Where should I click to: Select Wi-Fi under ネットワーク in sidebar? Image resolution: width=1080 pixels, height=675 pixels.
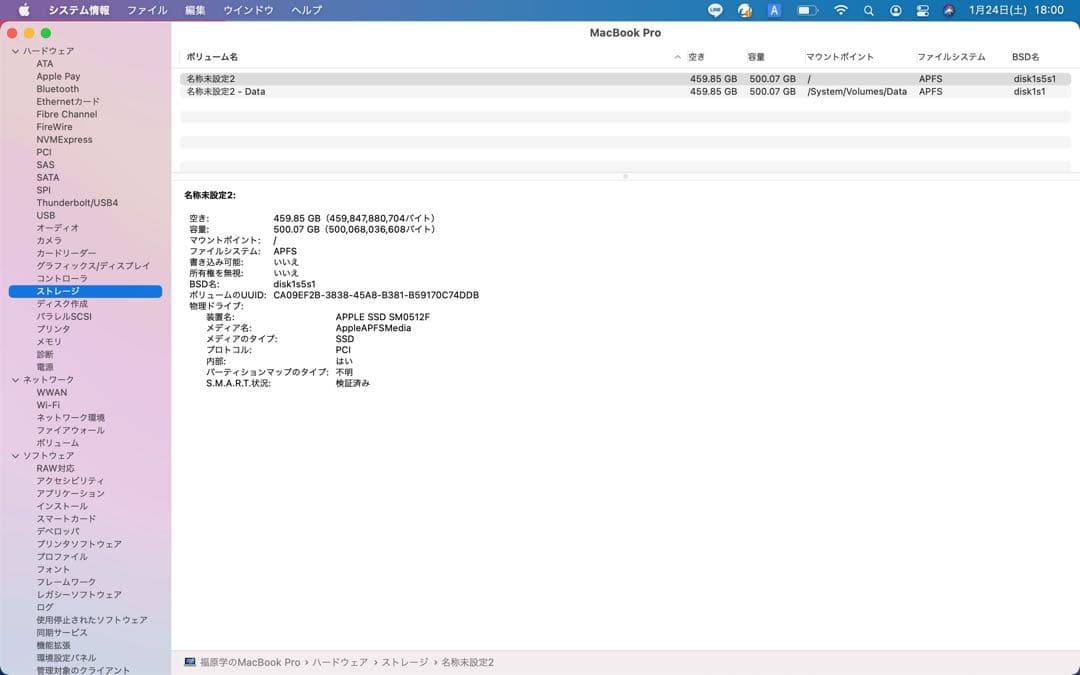(x=47, y=404)
